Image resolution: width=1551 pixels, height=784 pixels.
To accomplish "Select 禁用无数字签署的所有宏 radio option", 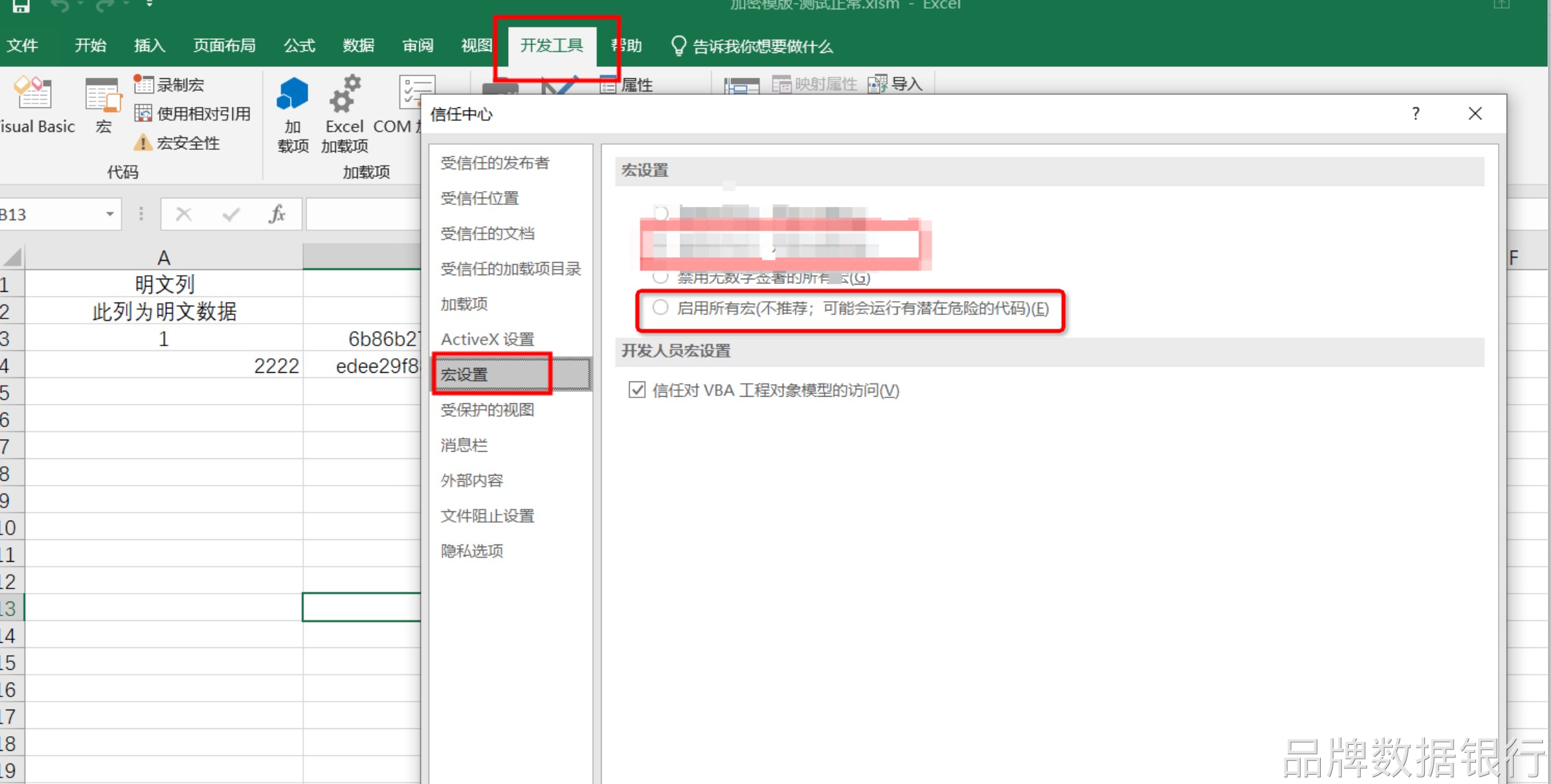I will tap(660, 277).
